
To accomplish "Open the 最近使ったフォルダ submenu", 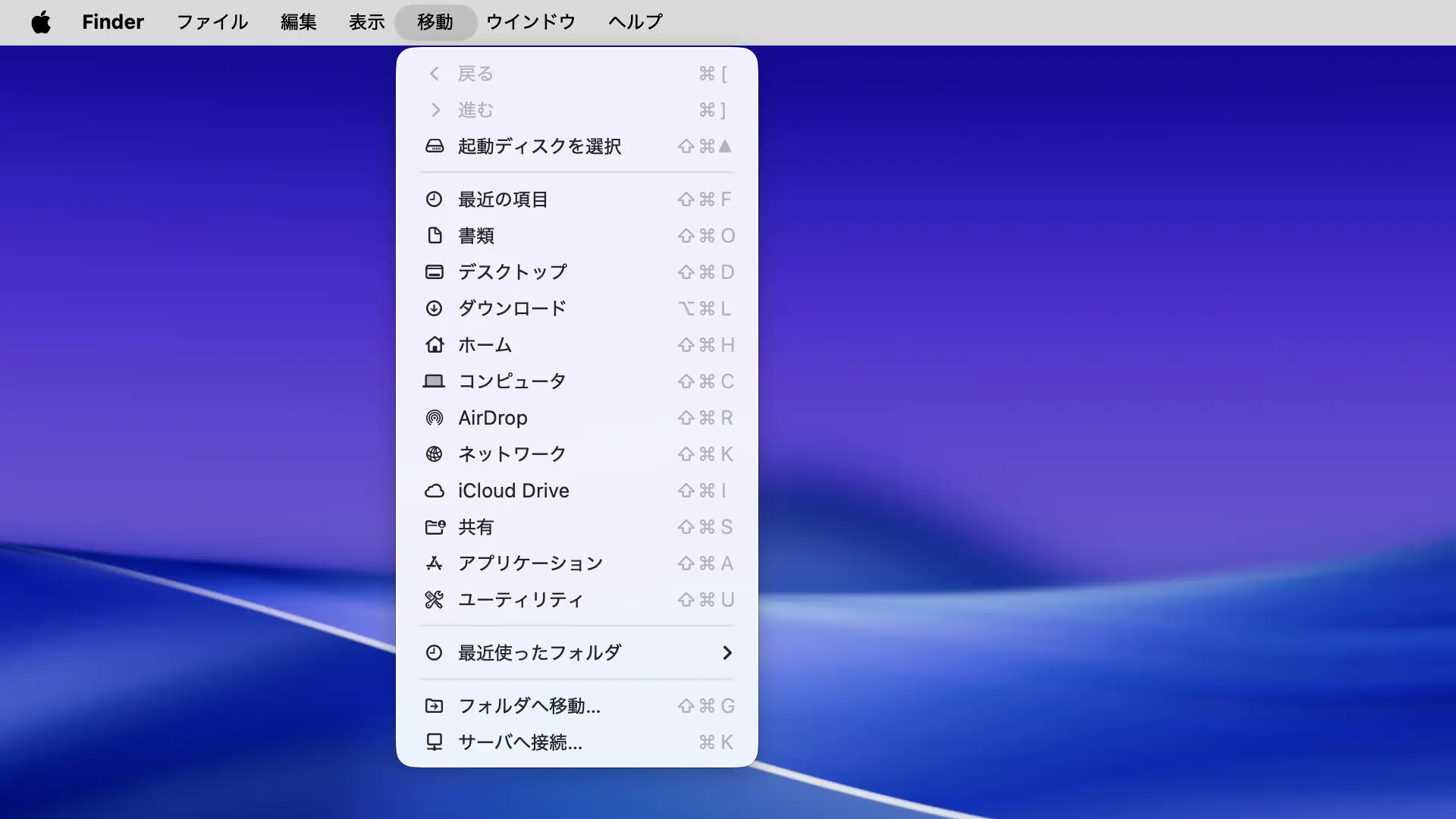I will (539, 653).
